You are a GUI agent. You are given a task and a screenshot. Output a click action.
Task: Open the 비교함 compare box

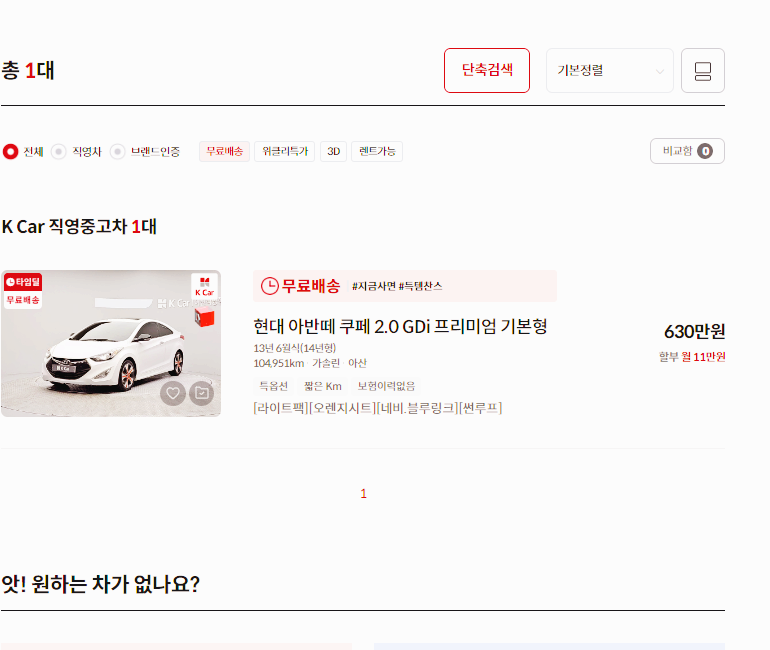687,151
